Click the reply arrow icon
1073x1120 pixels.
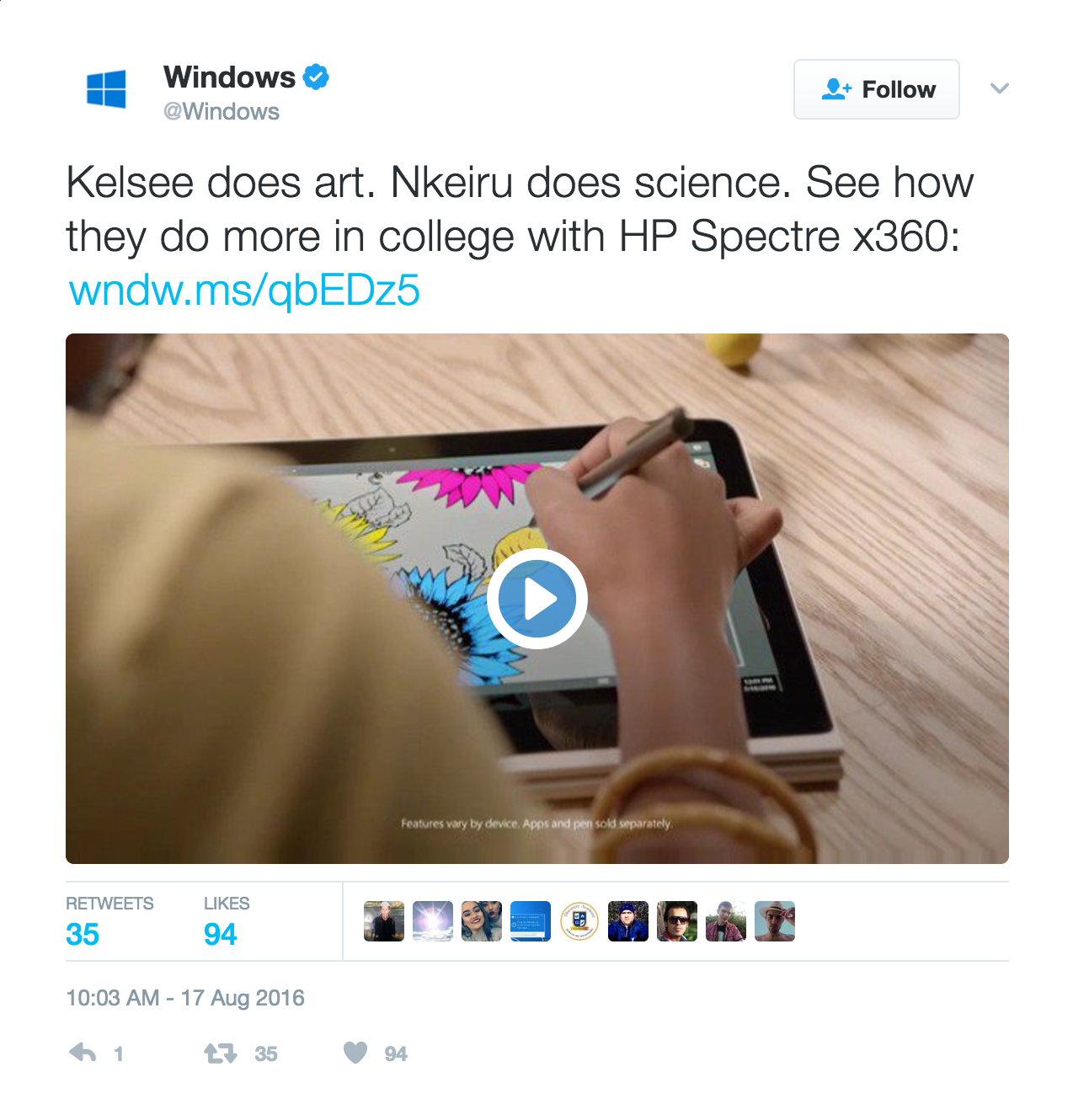pyautogui.click(x=83, y=1053)
